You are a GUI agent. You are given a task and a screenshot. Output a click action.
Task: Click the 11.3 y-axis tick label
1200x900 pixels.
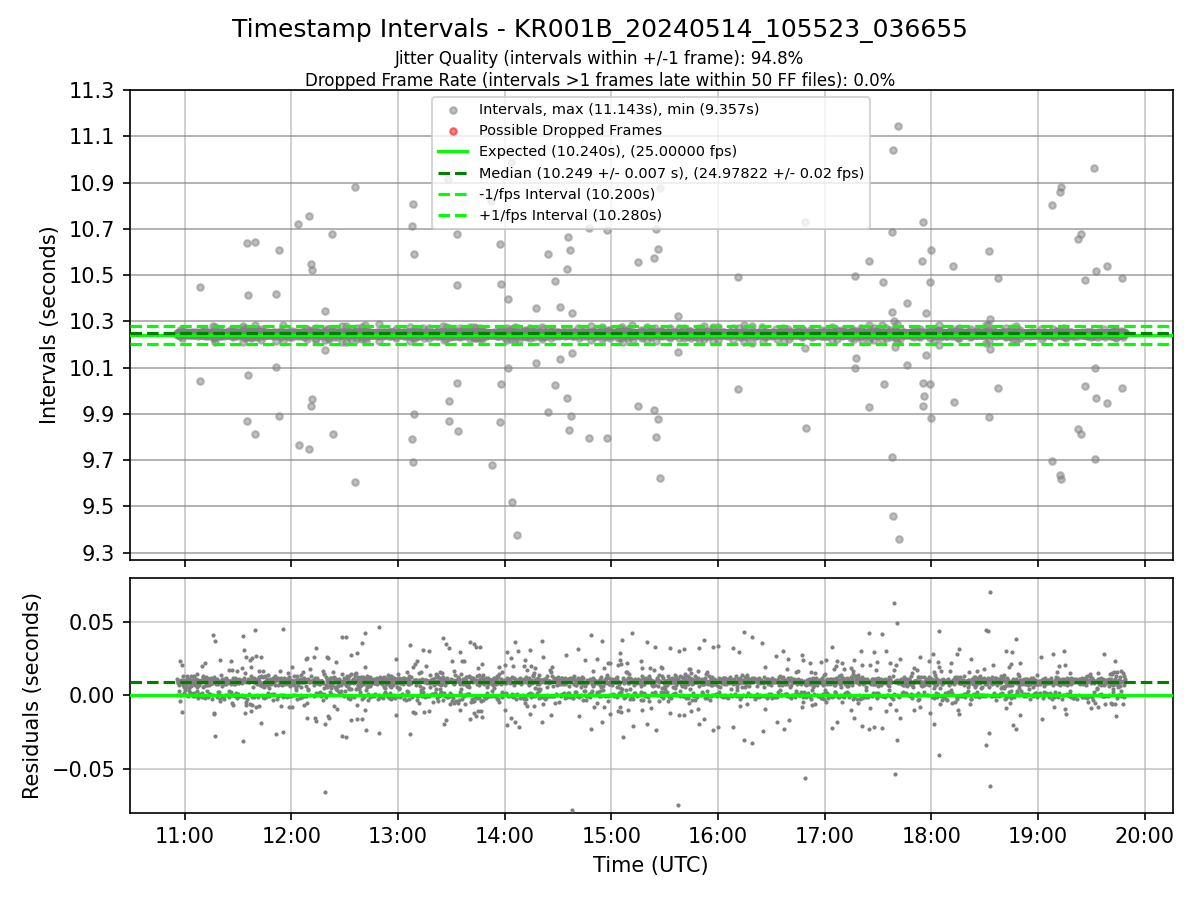(x=94, y=91)
